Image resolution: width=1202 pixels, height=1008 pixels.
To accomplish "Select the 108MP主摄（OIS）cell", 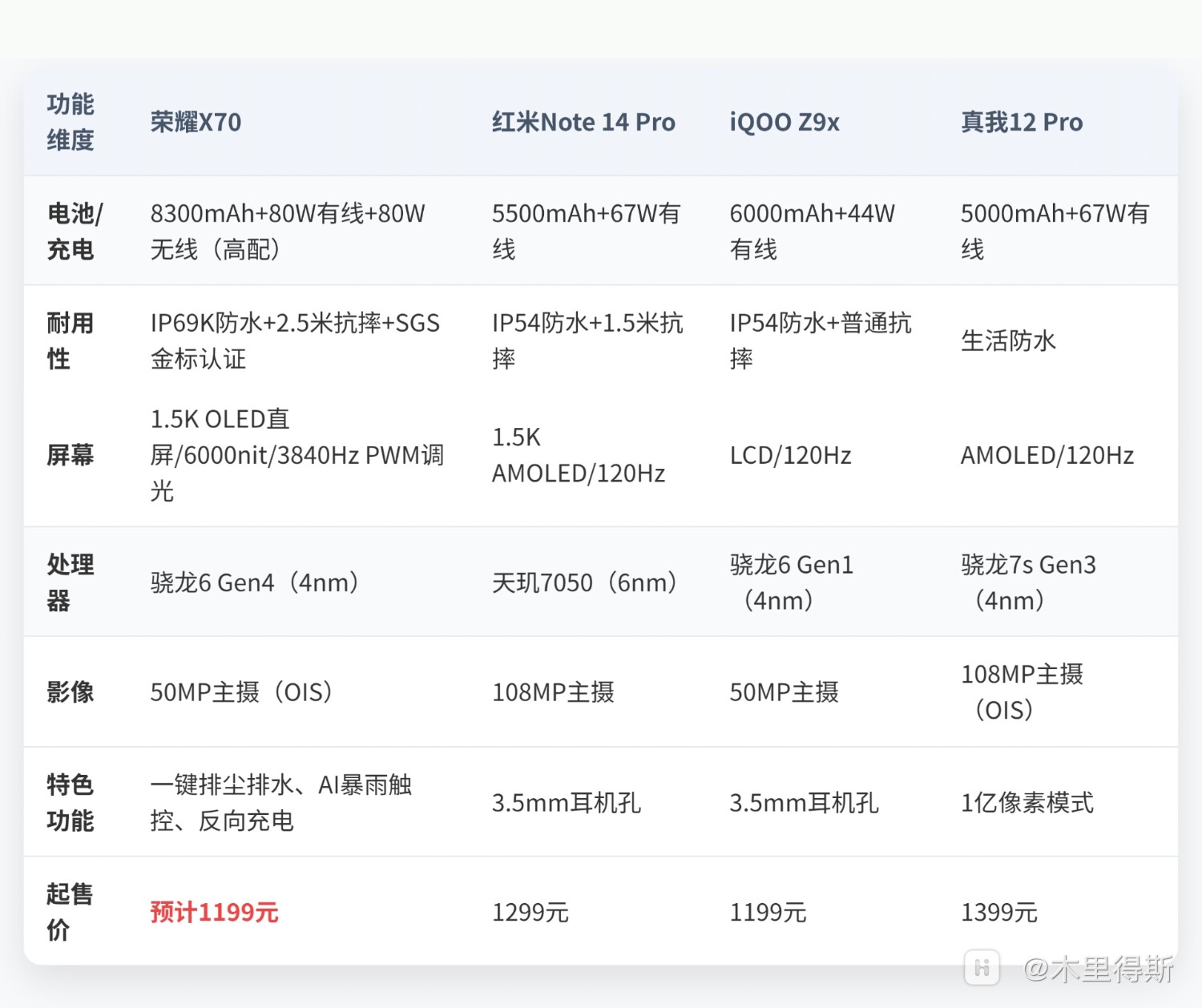I will pyautogui.click(x=1022, y=692).
